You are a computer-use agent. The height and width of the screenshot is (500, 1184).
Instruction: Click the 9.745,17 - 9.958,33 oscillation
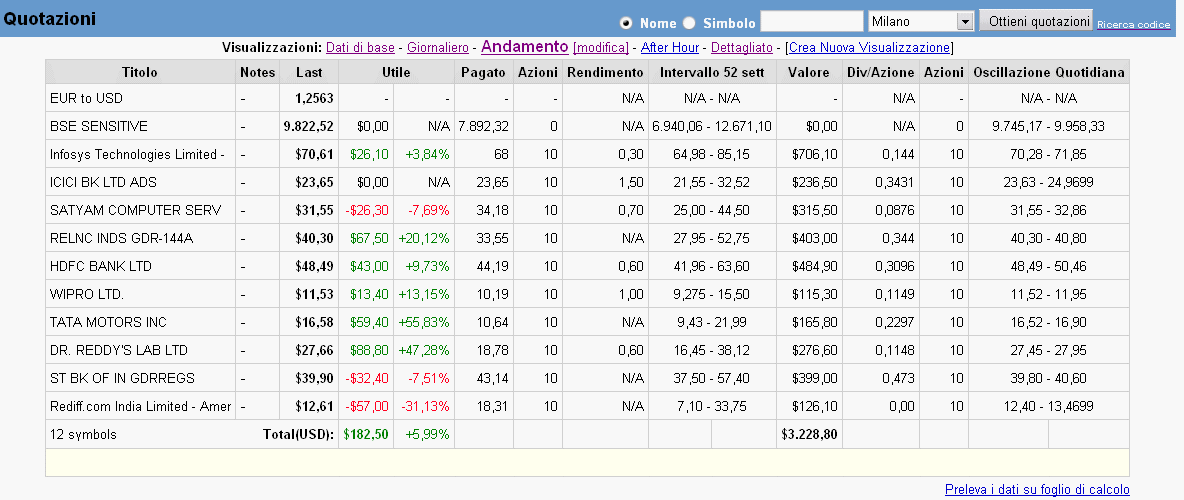pos(1049,126)
